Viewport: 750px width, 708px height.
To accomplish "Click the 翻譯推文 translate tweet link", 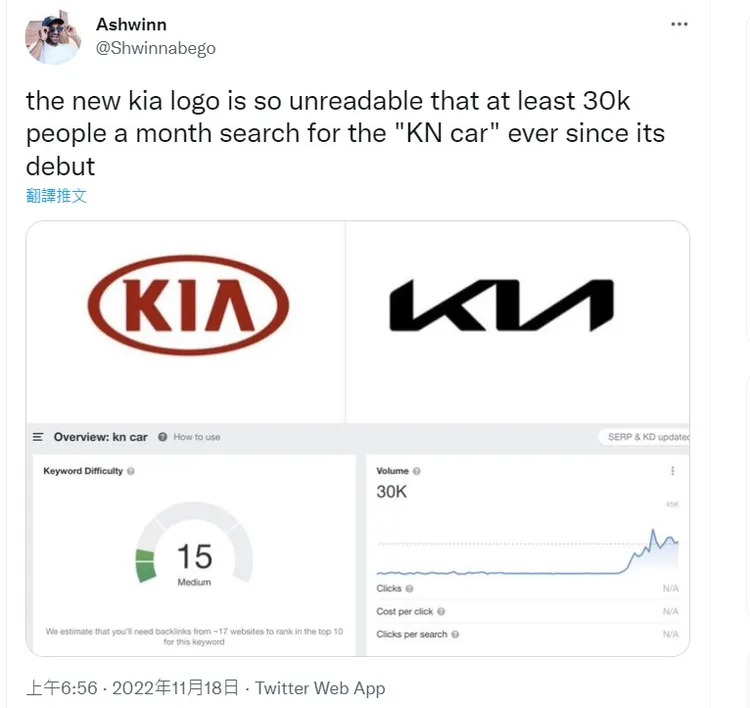I will (x=57, y=196).
